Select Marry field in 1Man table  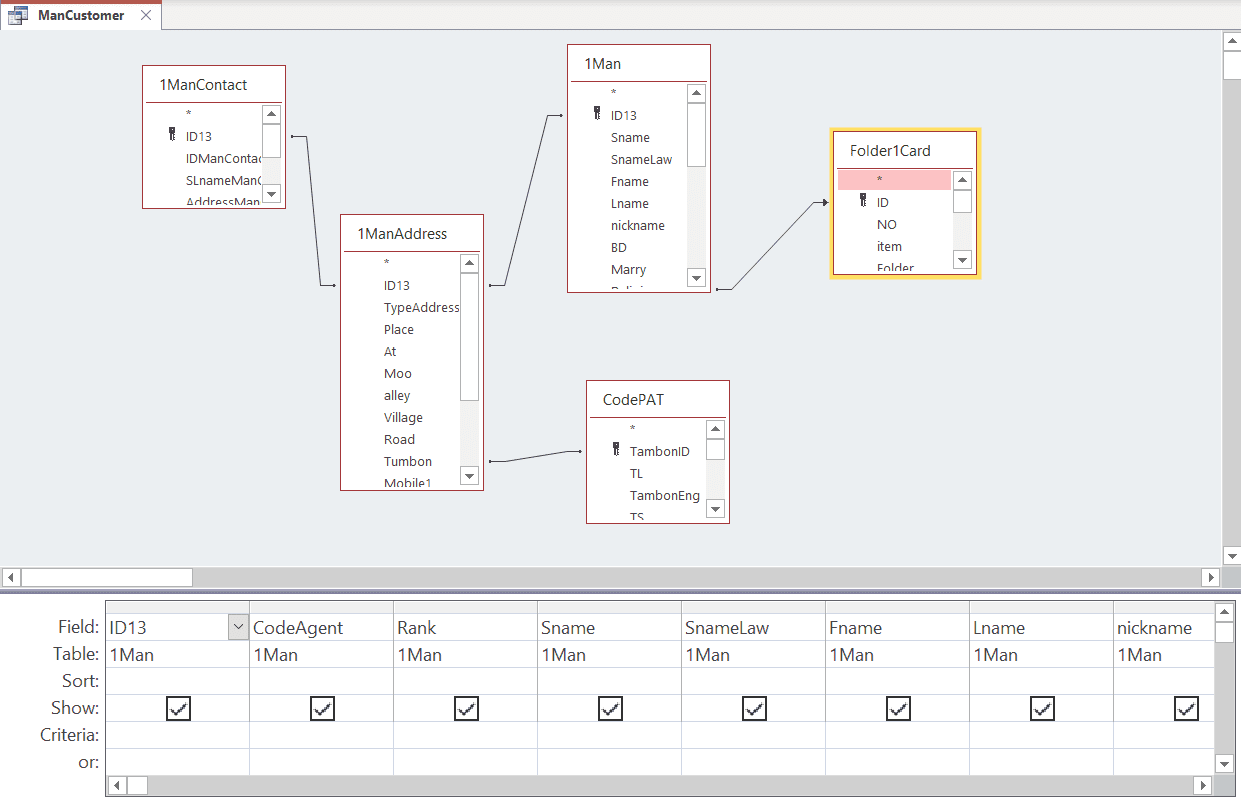628,269
